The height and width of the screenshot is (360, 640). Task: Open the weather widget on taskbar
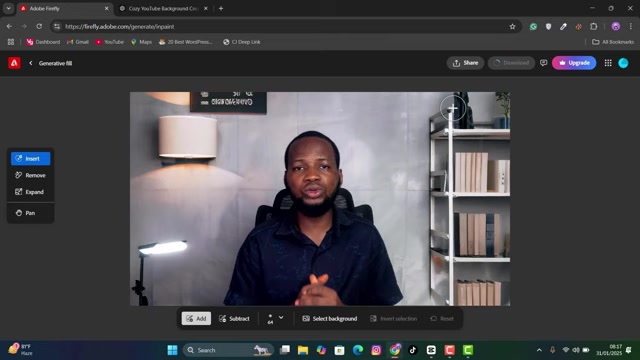pos(20,350)
